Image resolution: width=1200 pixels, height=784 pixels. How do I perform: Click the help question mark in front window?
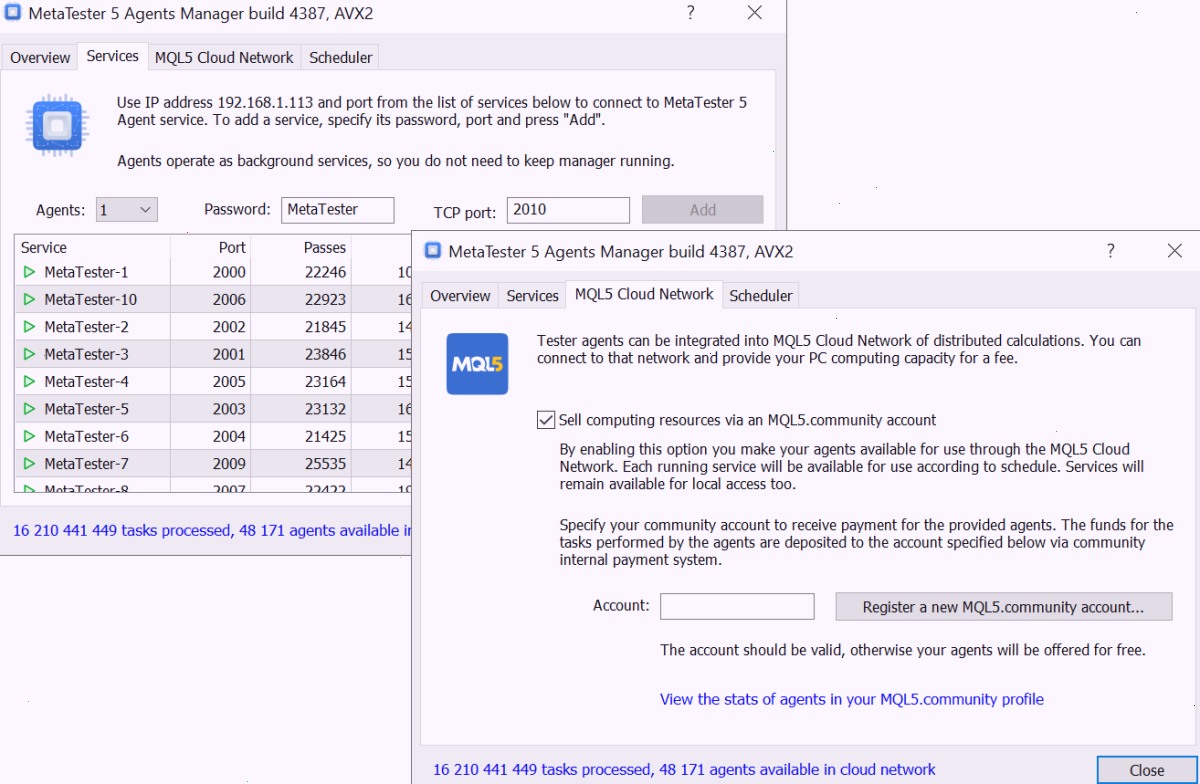coord(1110,251)
